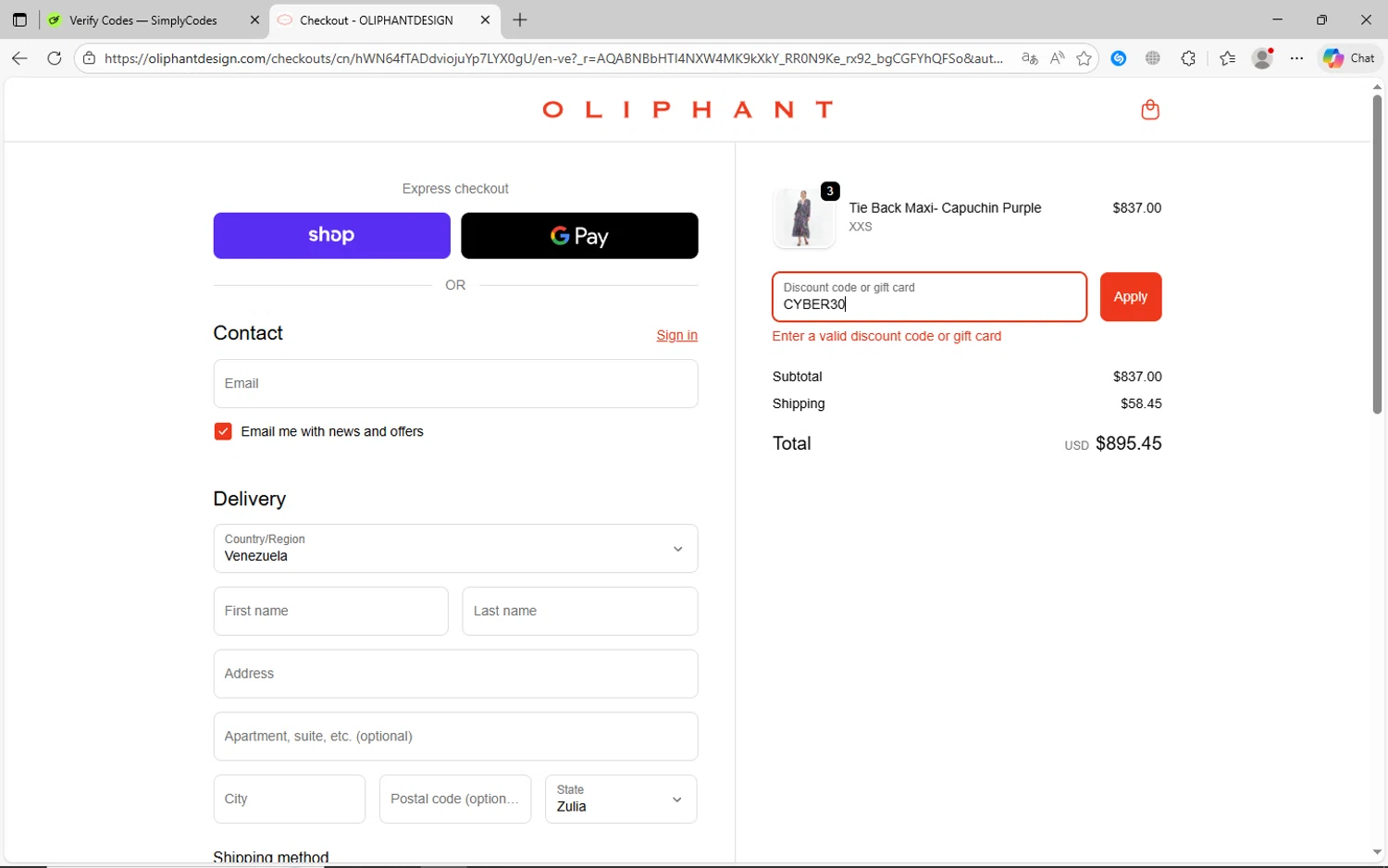1388x868 pixels.
Task: View site information lock icon
Action: (x=89, y=58)
